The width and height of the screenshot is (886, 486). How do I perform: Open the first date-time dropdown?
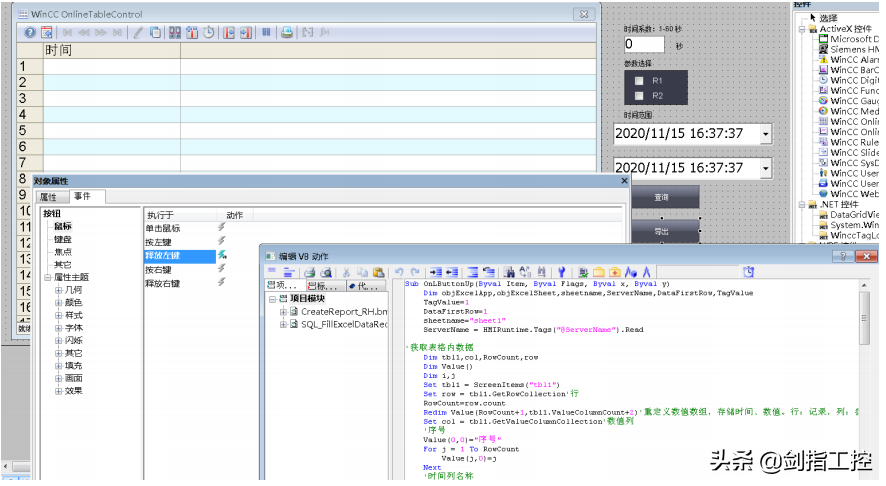tap(765, 134)
